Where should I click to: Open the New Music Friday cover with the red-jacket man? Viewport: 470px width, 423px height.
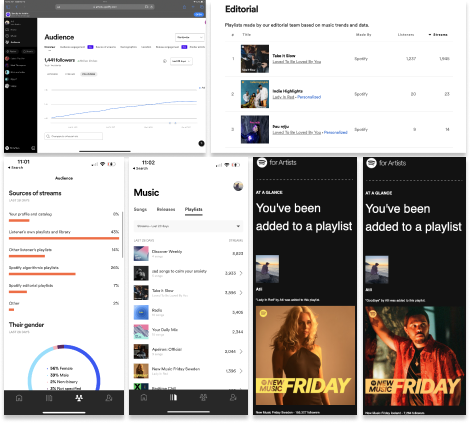coord(415,356)
